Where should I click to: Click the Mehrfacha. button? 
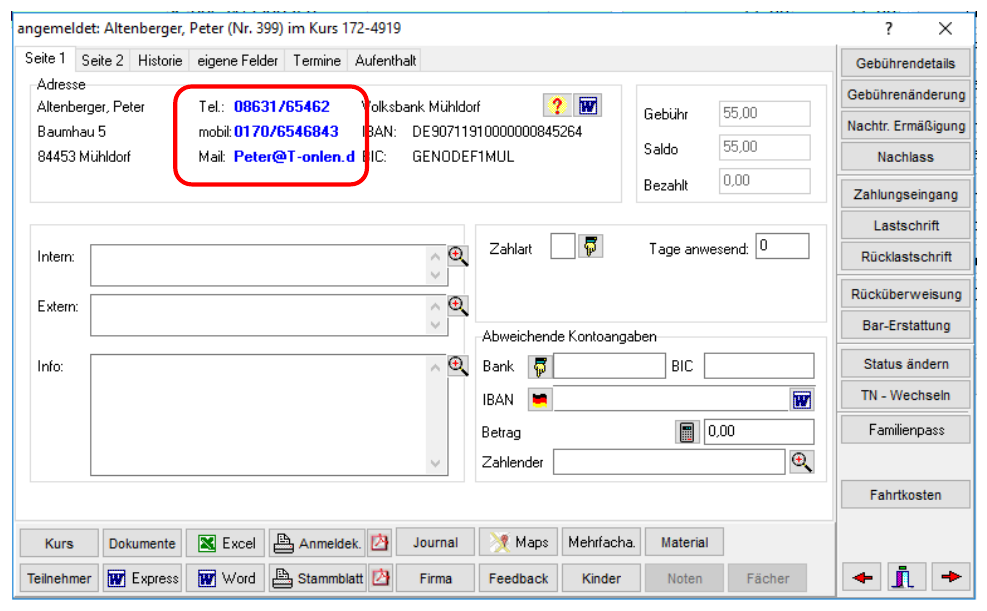(x=601, y=542)
